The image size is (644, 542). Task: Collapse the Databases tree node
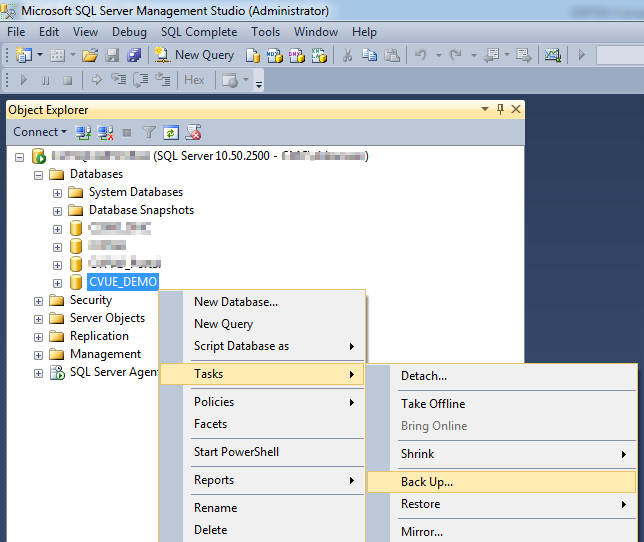[x=39, y=174]
